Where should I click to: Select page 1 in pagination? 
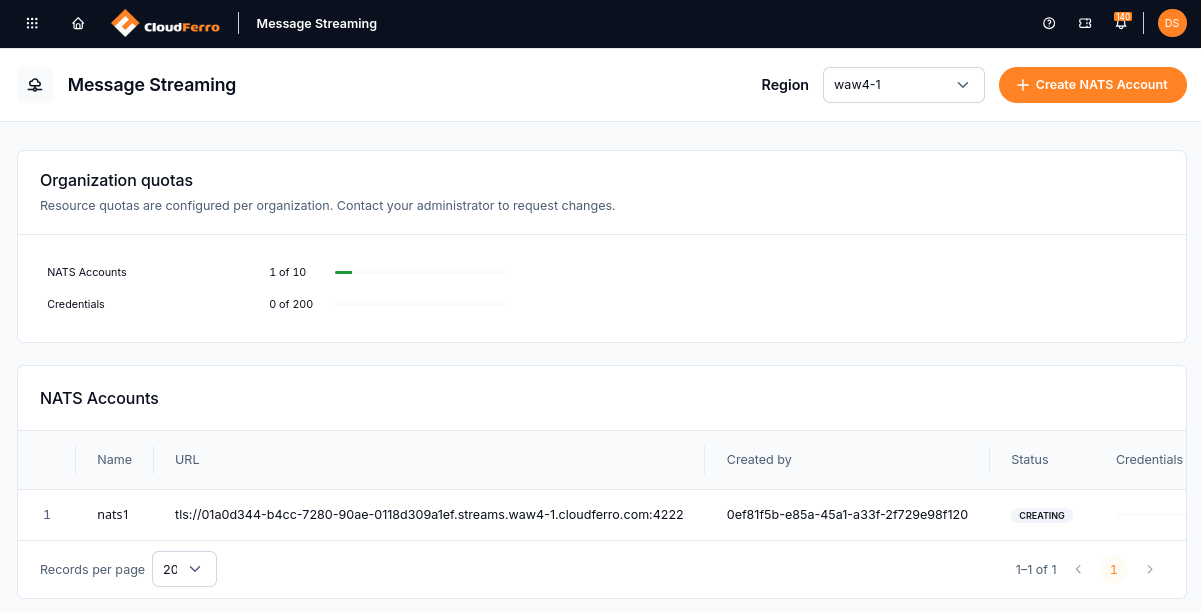[1114, 570]
